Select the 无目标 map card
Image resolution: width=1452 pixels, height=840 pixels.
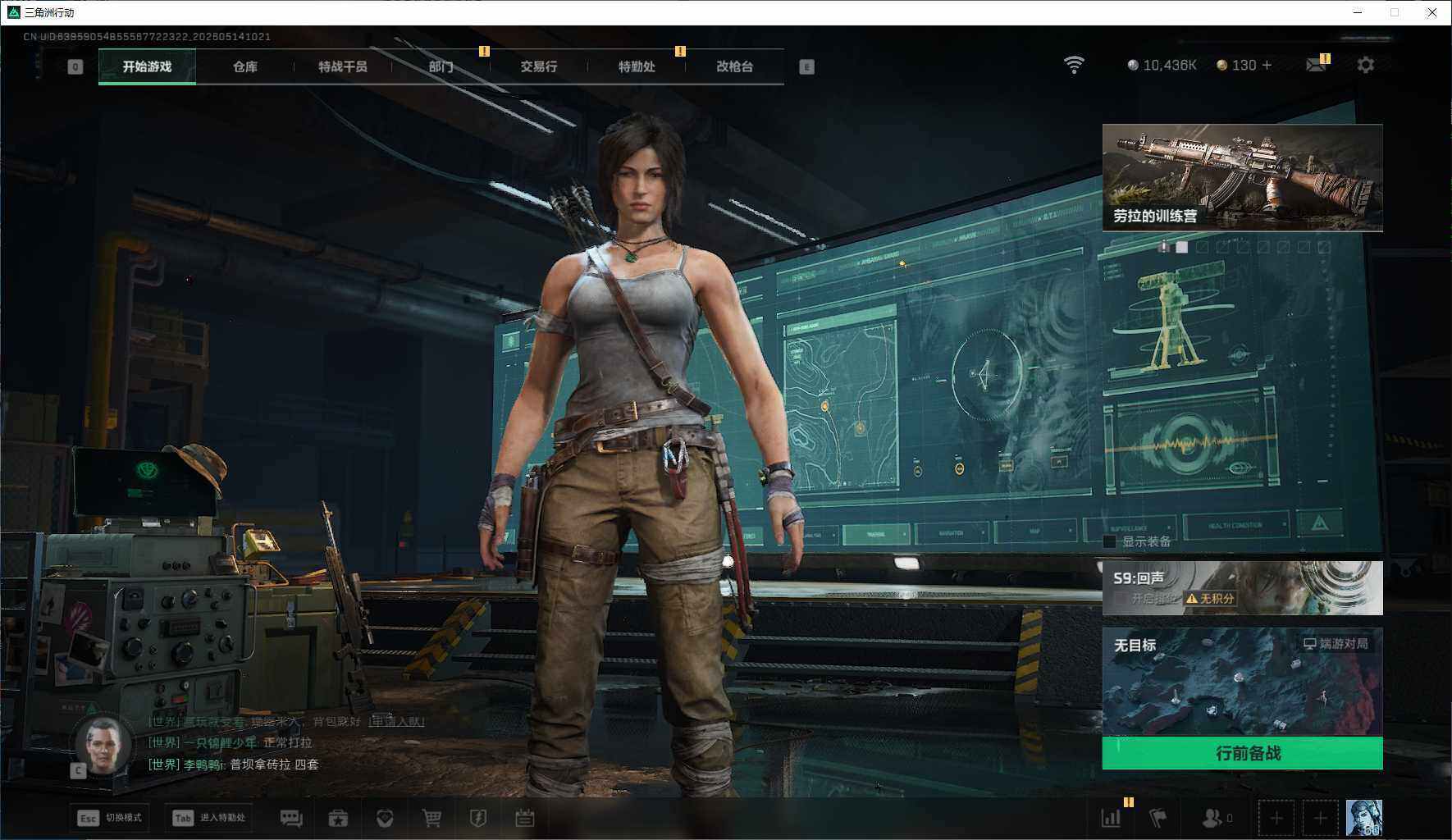point(1242,682)
